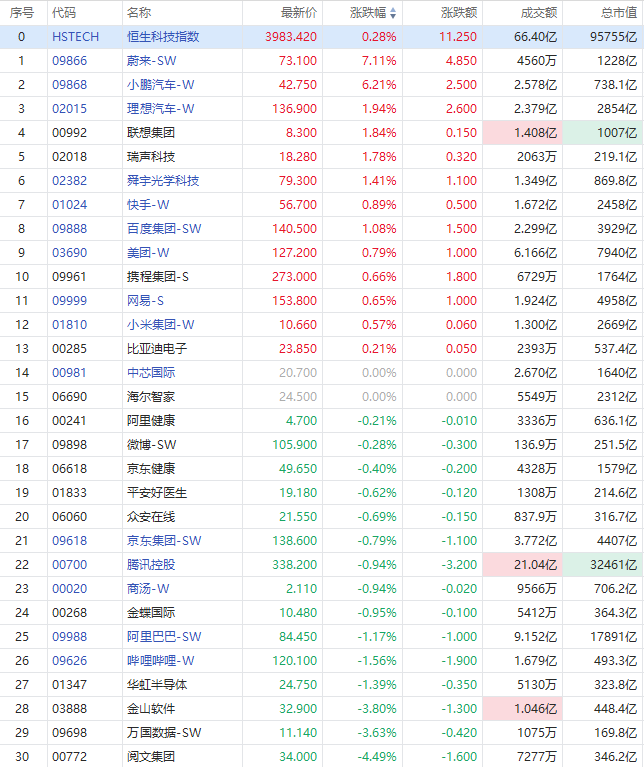Open stock code 09866 link

click(69, 61)
